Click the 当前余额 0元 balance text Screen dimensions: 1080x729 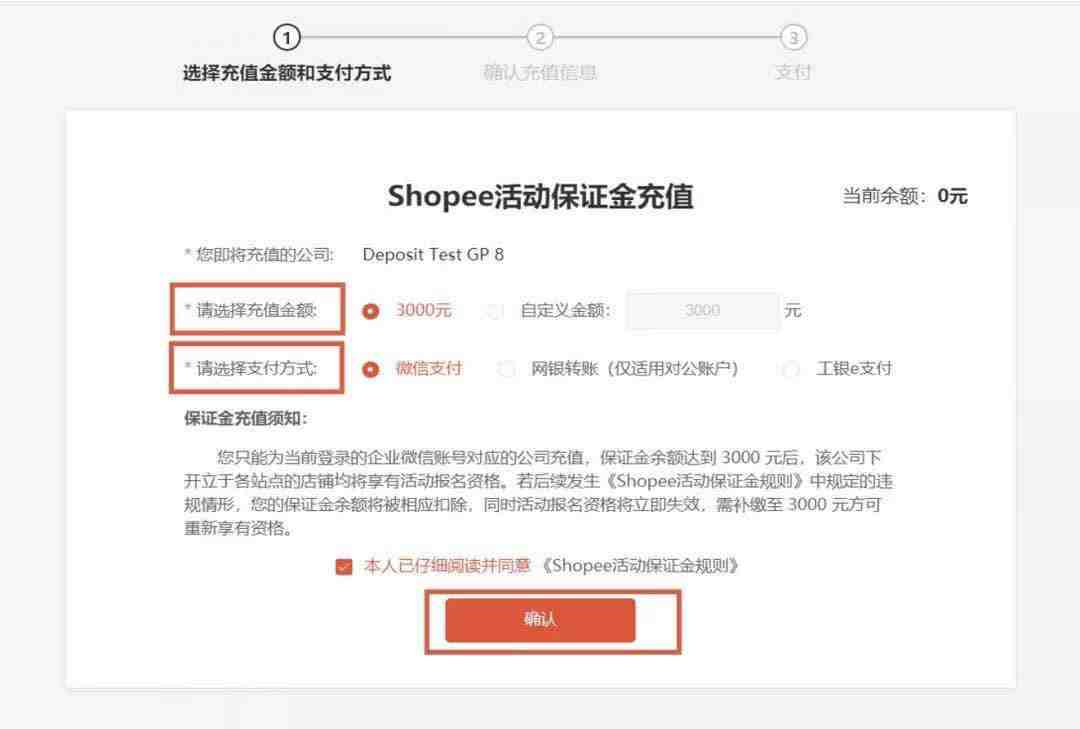(x=905, y=196)
